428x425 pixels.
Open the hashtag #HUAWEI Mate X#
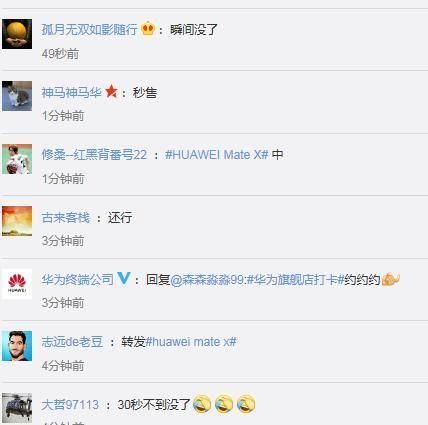(x=217, y=155)
